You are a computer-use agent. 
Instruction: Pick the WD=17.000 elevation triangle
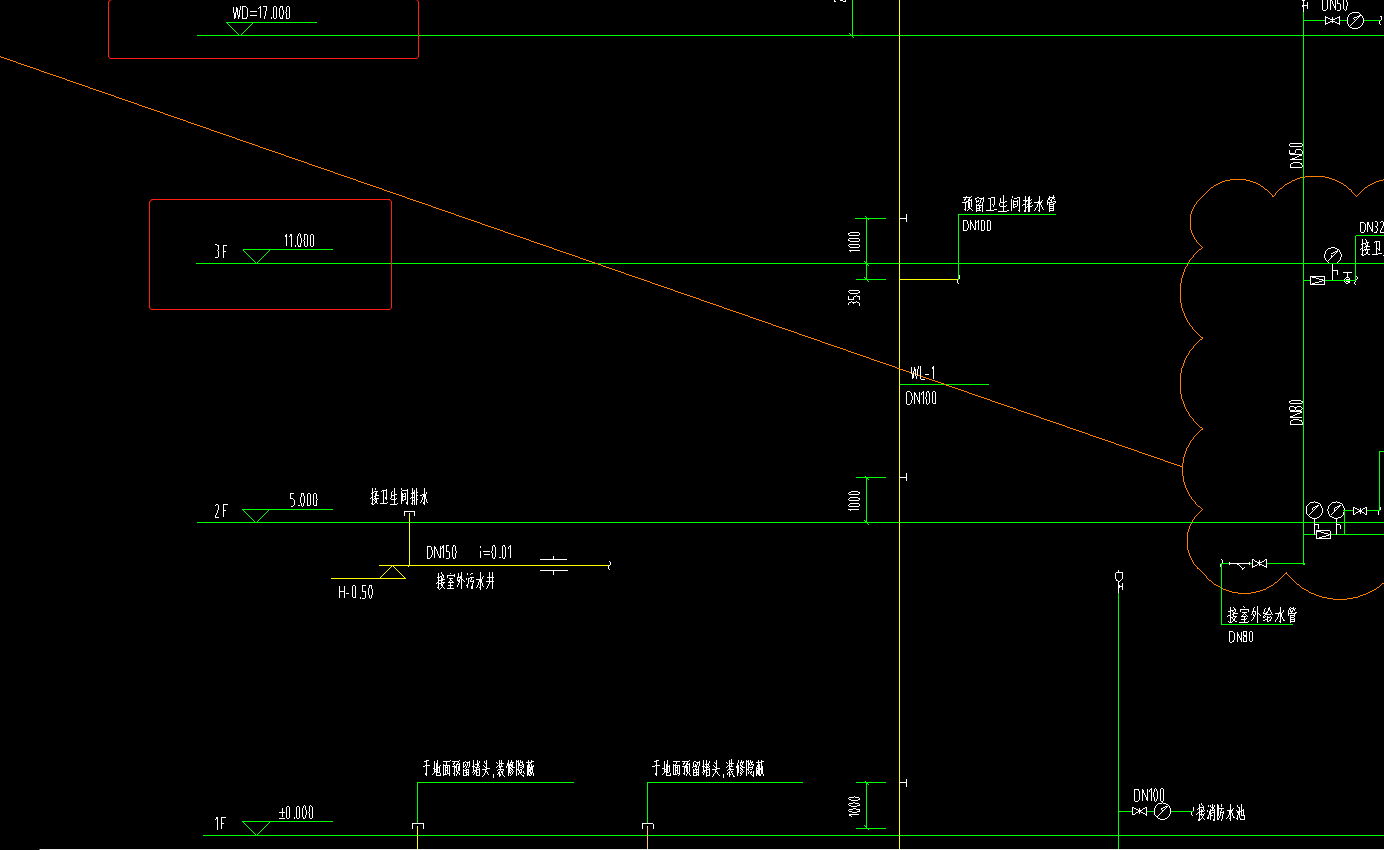[238, 28]
